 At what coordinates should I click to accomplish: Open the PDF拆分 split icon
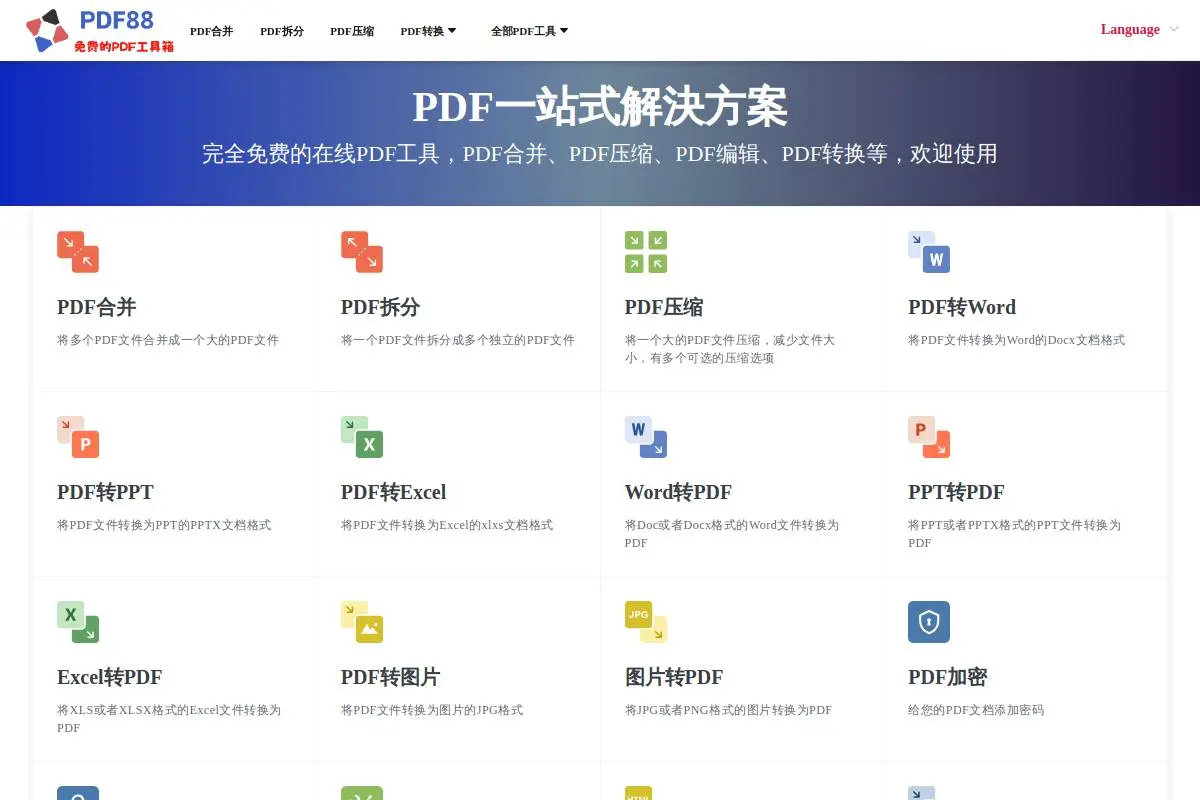(362, 252)
